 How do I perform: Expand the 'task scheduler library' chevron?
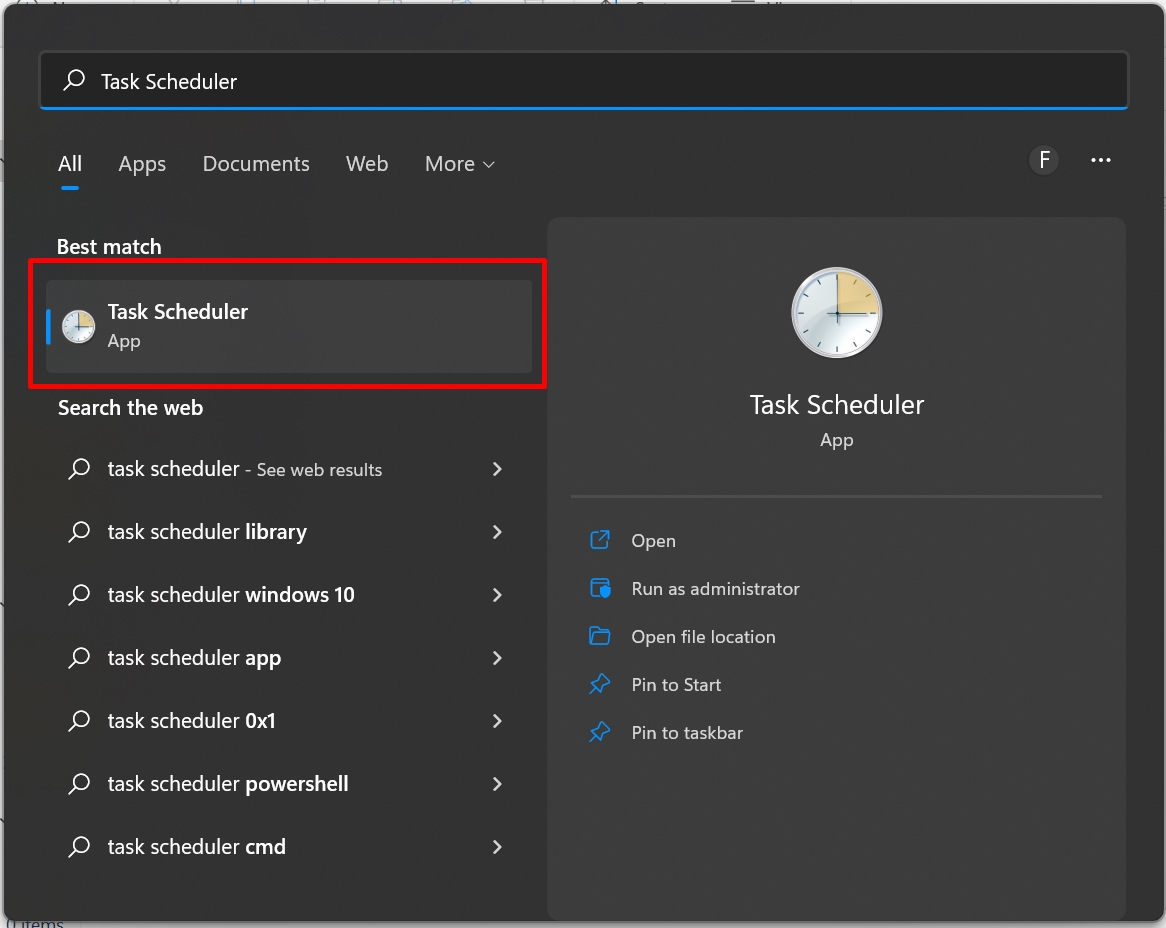tap(497, 532)
